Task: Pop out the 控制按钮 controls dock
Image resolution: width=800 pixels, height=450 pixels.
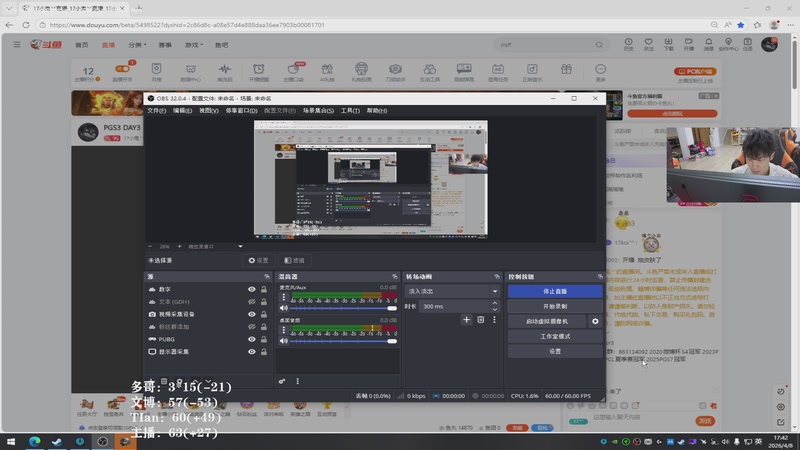Action: pyautogui.click(x=600, y=277)
